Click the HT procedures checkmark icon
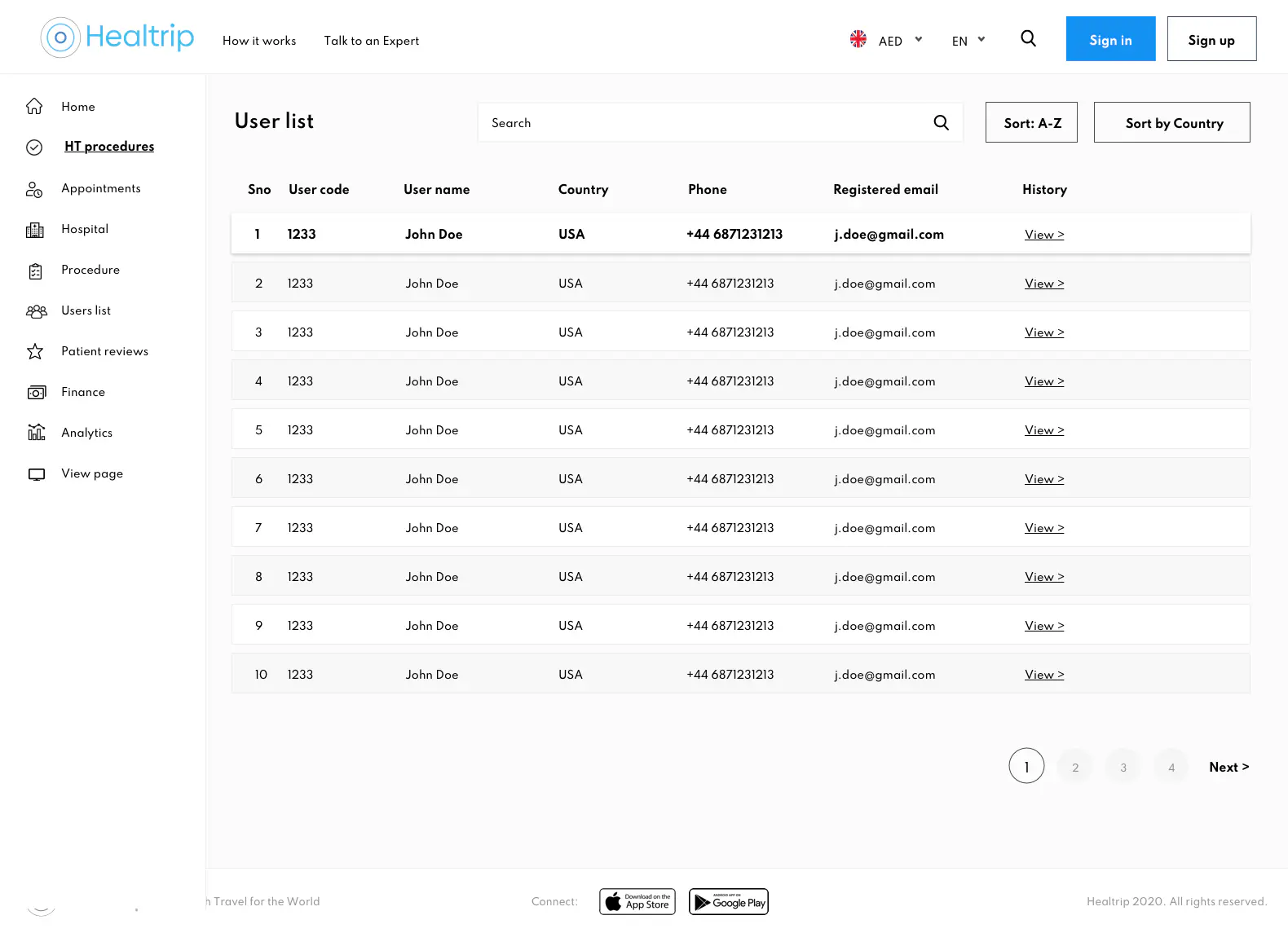1288x933 pixels. [34, 147]
